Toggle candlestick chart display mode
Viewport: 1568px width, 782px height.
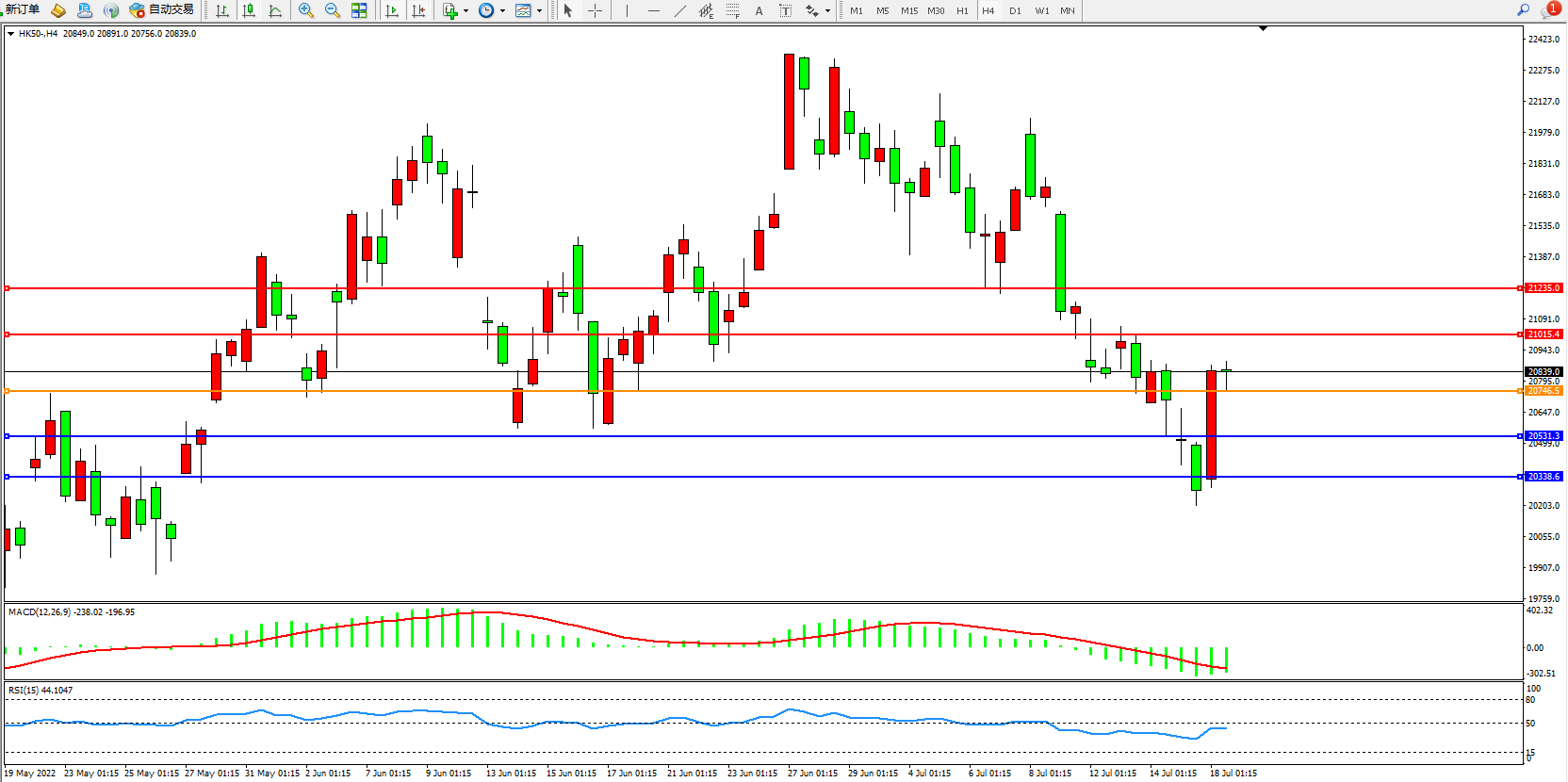[249, 10]
